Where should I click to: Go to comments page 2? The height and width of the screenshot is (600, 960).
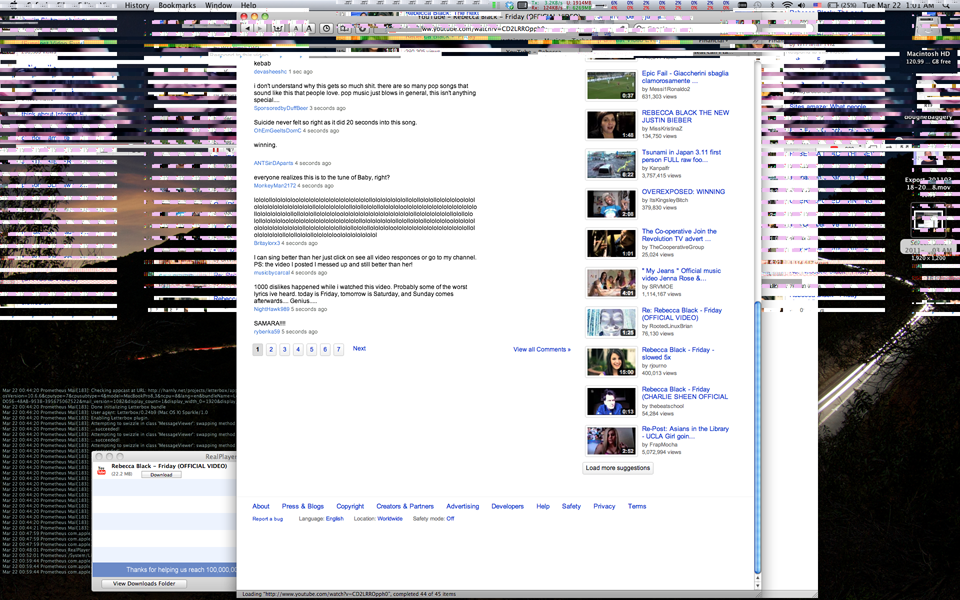271,349
